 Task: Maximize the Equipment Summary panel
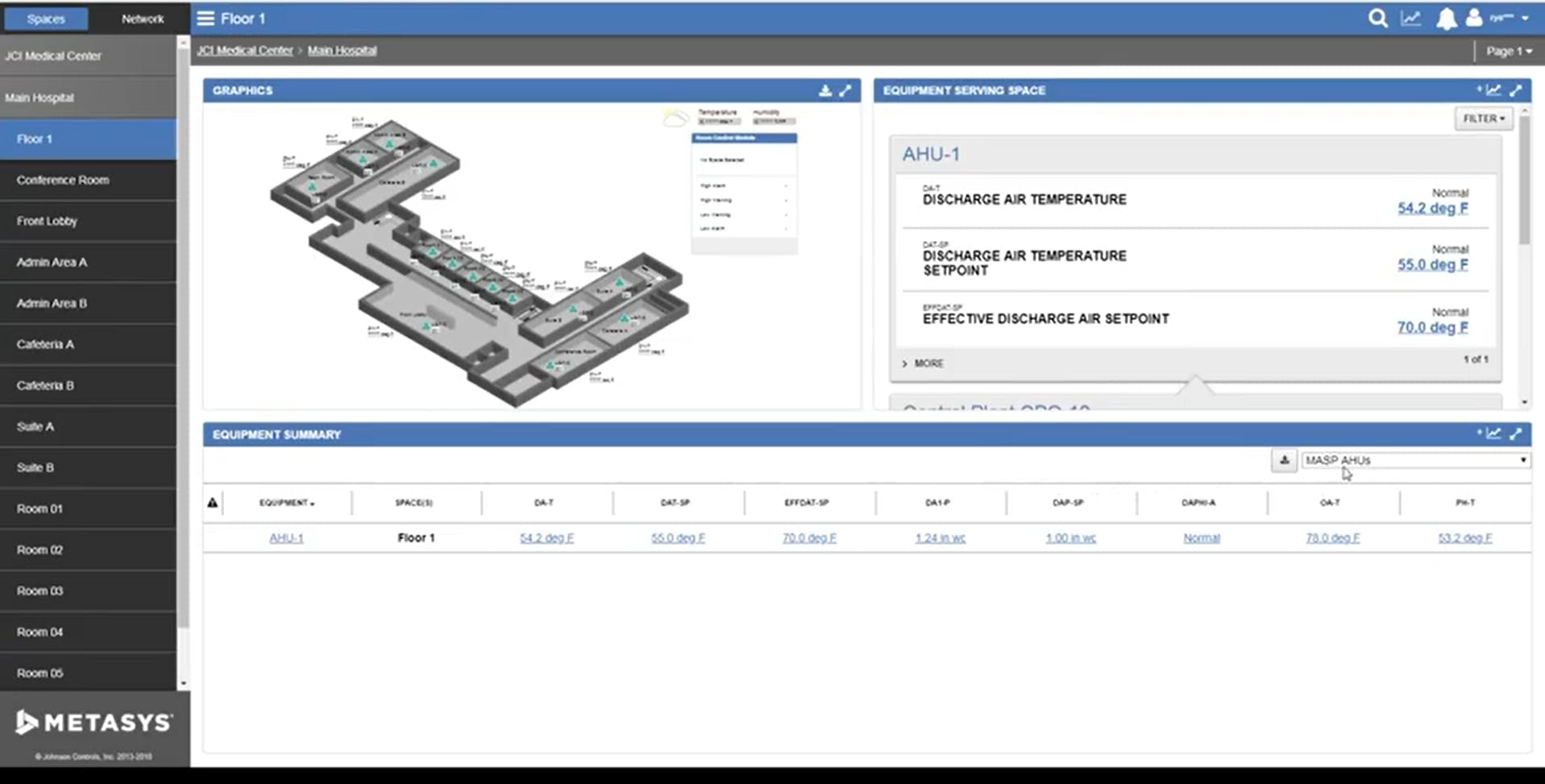(1516, 433)
